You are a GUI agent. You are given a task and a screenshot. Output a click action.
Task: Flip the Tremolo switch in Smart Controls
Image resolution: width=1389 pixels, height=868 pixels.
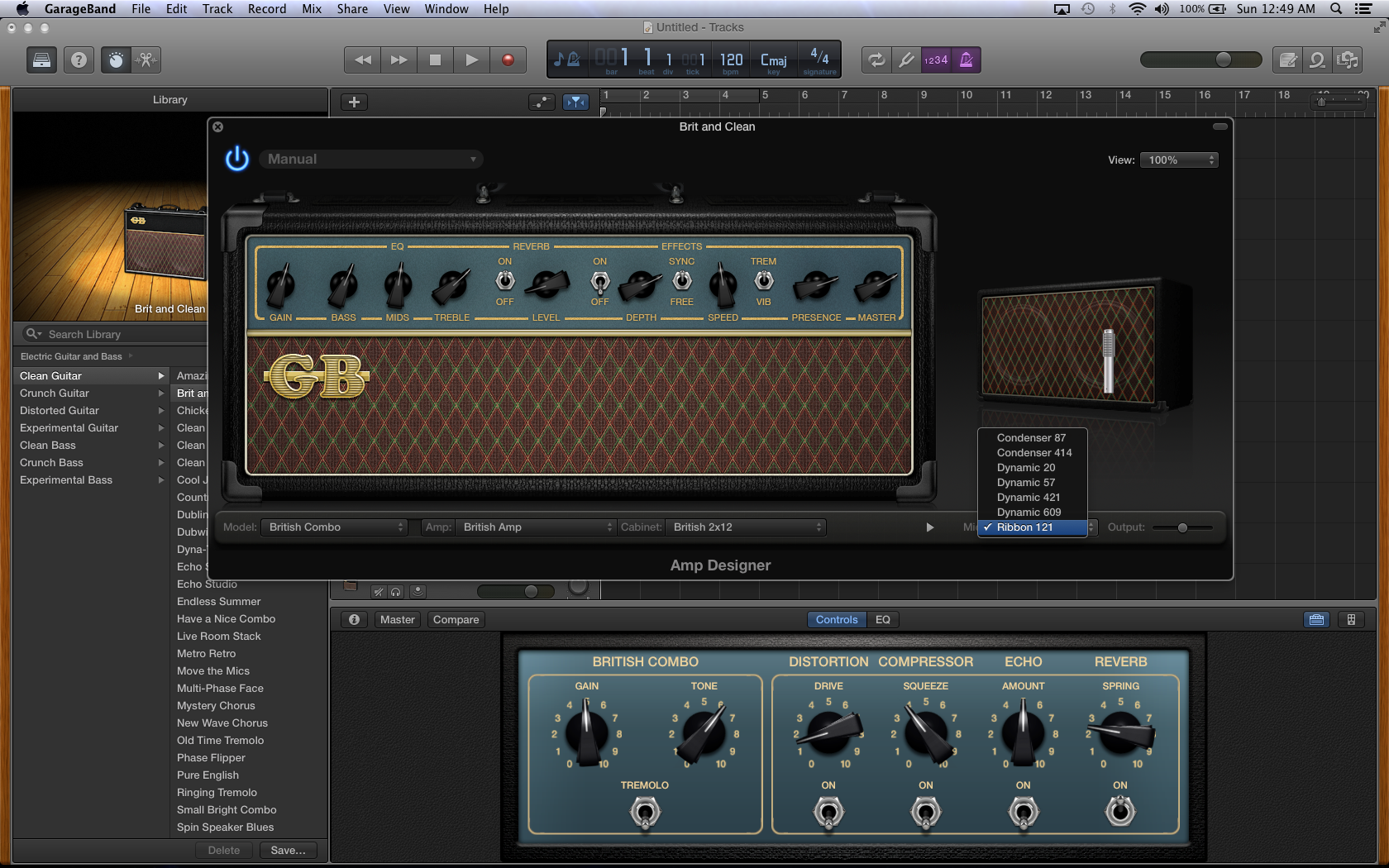645,812
